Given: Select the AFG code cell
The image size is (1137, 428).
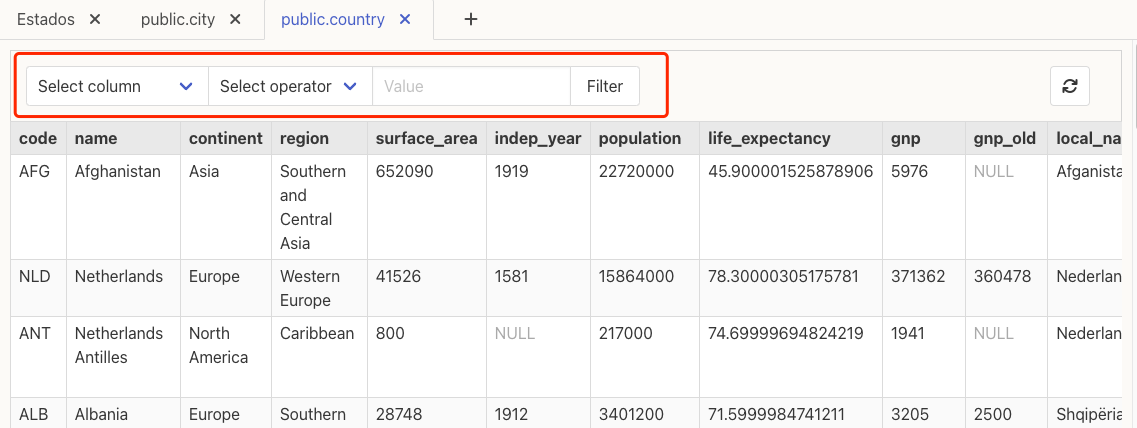Looking at the screenshot, I should click(38, 207).
